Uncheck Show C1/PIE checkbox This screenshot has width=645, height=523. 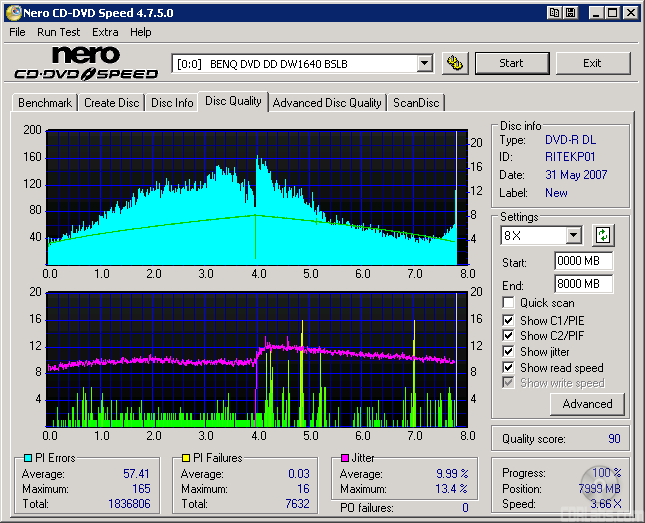(x=509, y=320)
